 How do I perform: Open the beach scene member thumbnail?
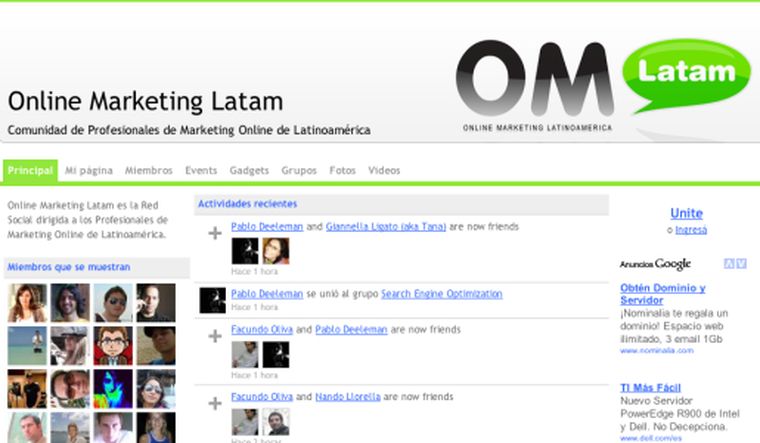(x=27, y=346)
